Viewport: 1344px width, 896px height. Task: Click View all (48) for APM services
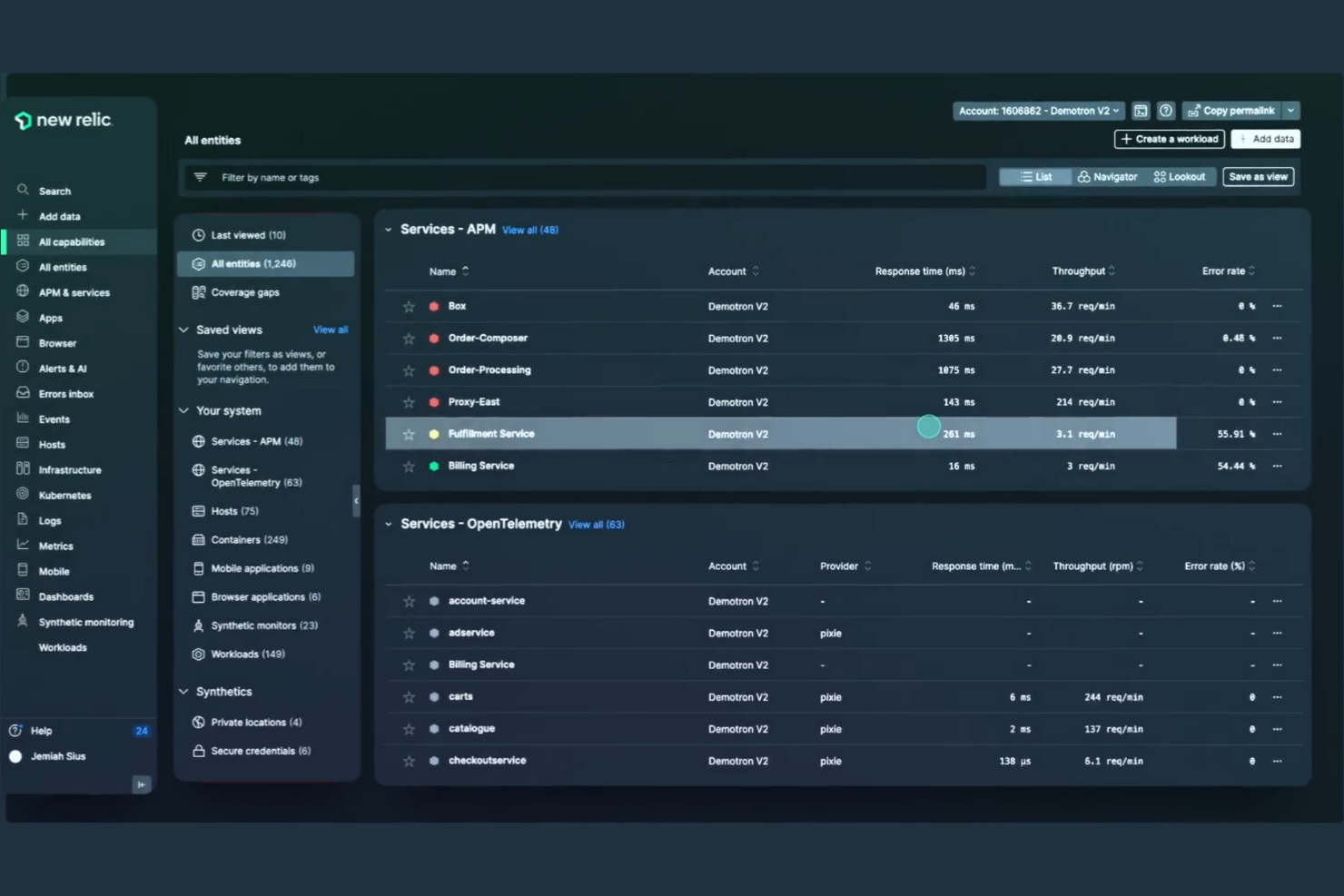click(x=529, y=230)
